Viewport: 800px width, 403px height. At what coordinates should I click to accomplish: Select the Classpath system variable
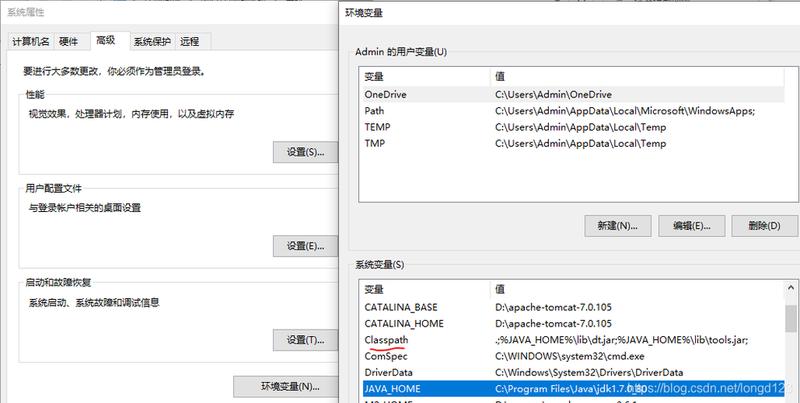coord(572,340)
